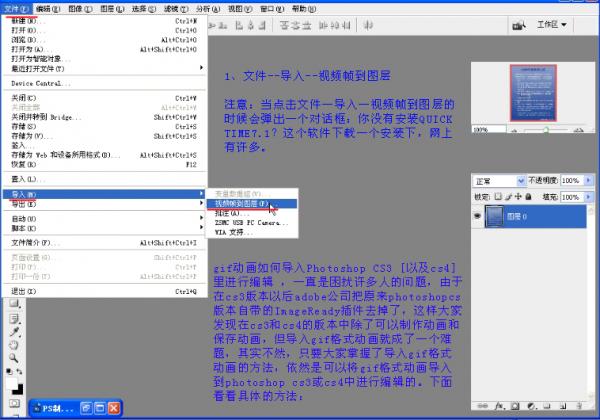
Task: Click the Auto-Align Layers icon in options bar
Action: (x=368, y=25)
